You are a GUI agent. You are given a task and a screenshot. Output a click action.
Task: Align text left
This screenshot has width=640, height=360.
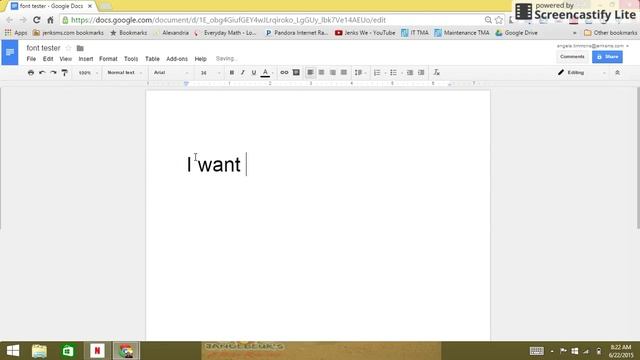[x=310, y=73]
